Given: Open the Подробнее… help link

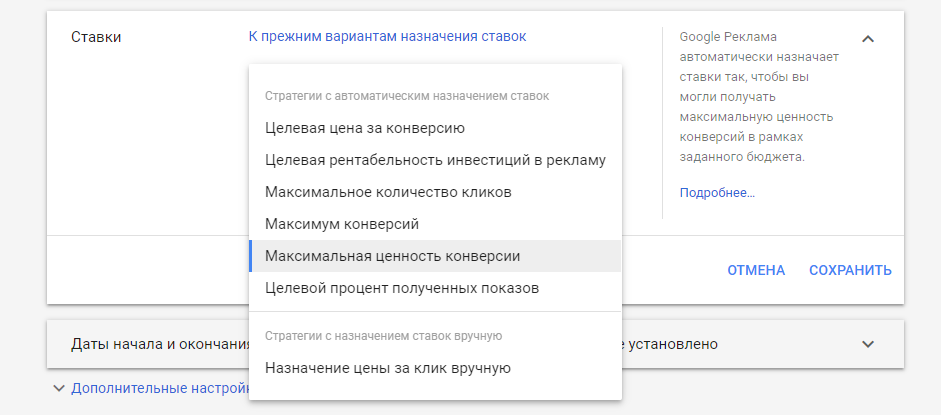Looking at the screenshot, I should pyautogui.click(x=716, y=192).
